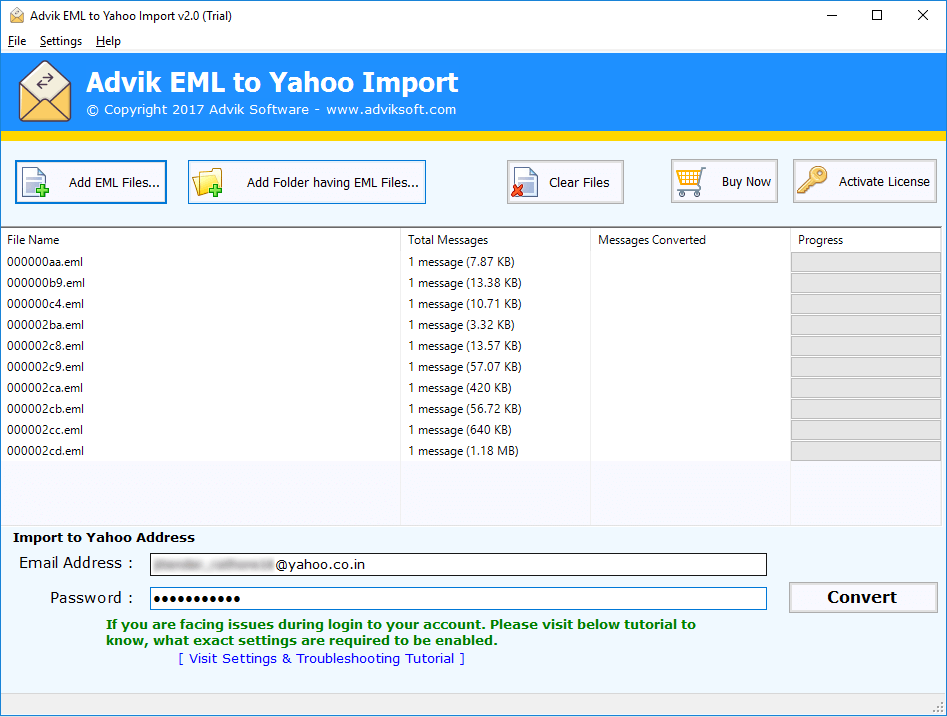947x717 pixels.
Task: Select file 000000c4.eml in the list
Action: (45, 304)
